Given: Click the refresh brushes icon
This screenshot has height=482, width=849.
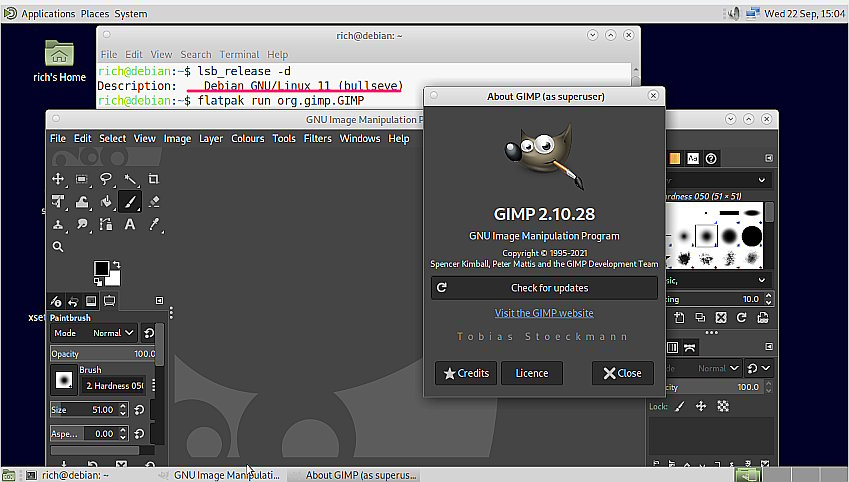Looking at the screenshot, I should [x=742, y=318].
